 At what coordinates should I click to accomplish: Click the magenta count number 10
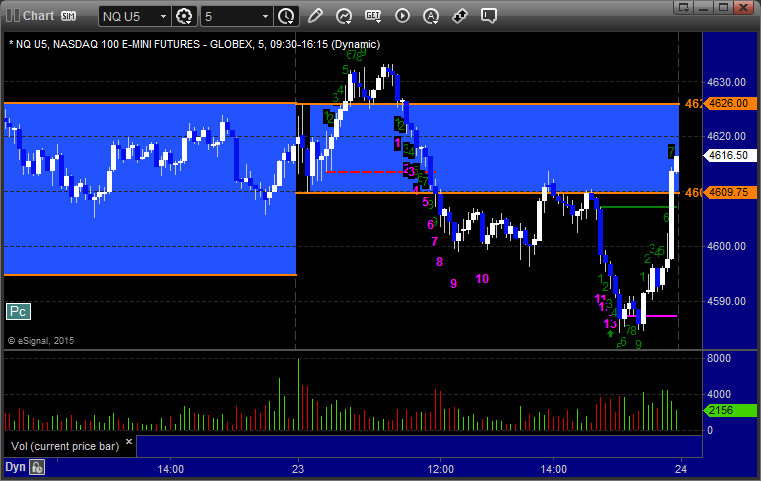(x=482, y=279)
